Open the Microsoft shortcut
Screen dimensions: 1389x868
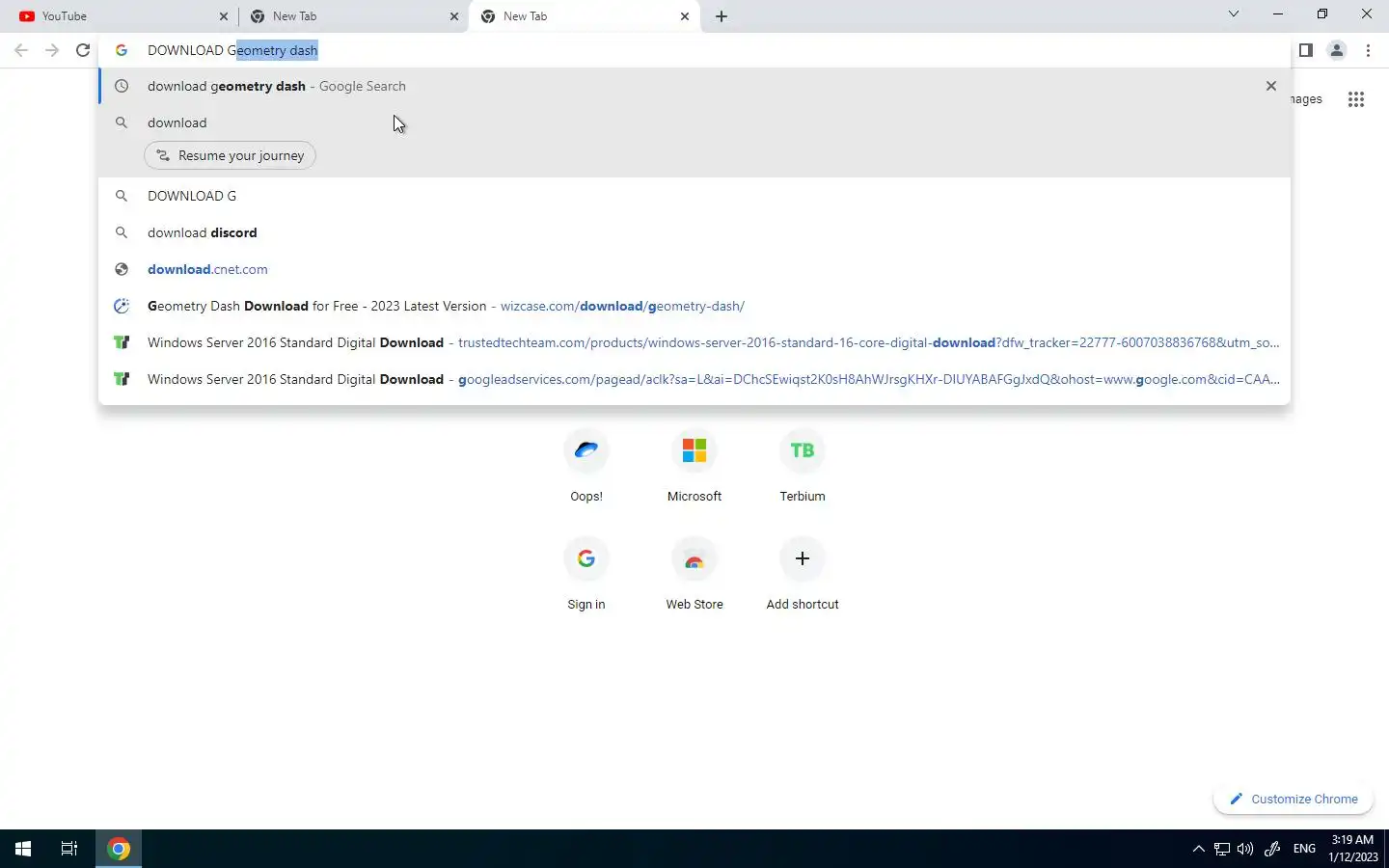pyautogui.click(x=694, y=466)
